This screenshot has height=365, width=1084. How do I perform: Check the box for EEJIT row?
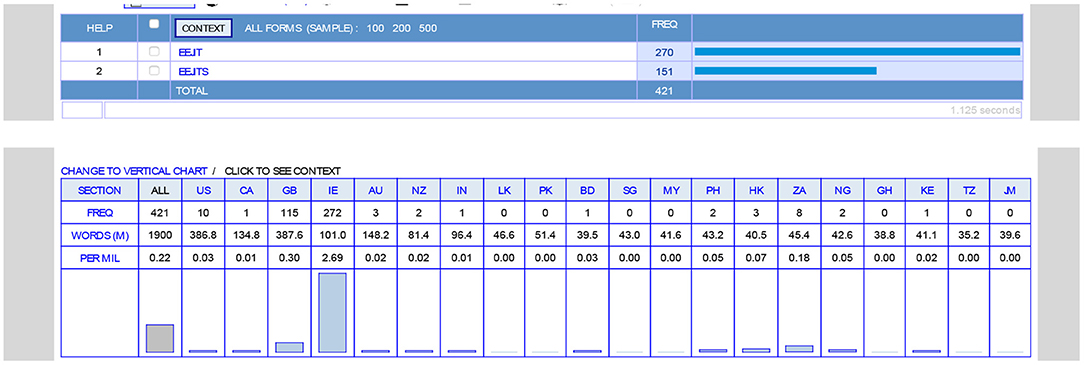pyautogui.click(x=154, y=52)
